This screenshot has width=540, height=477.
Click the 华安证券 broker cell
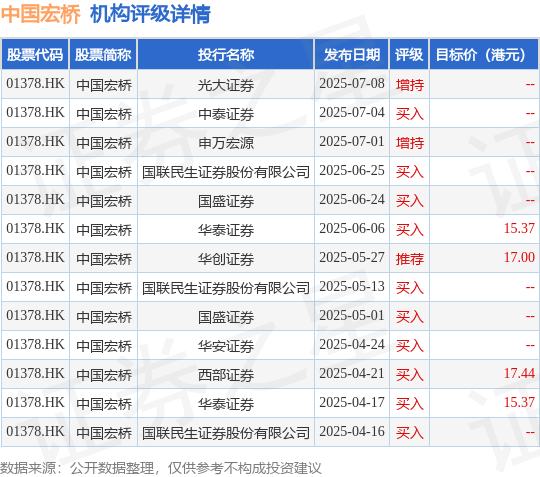pyautogui.click(x=226, y=346)
